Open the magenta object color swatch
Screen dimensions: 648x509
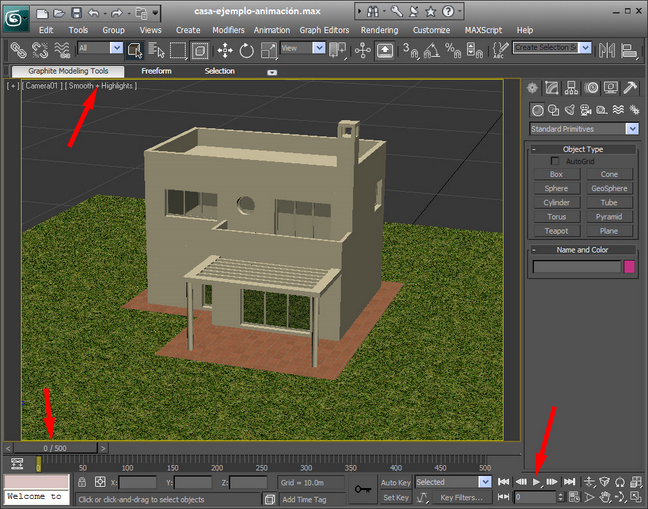point(630,267)
